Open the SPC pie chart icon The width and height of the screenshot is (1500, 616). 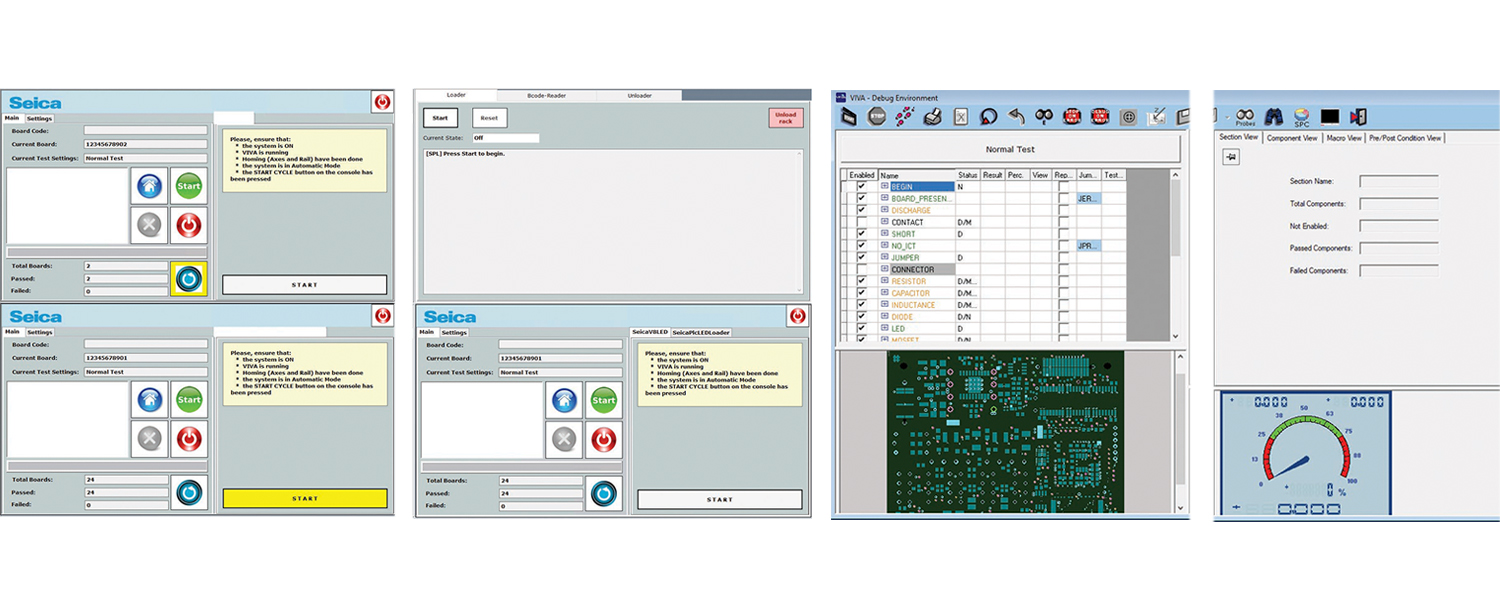coord(1302,117)
